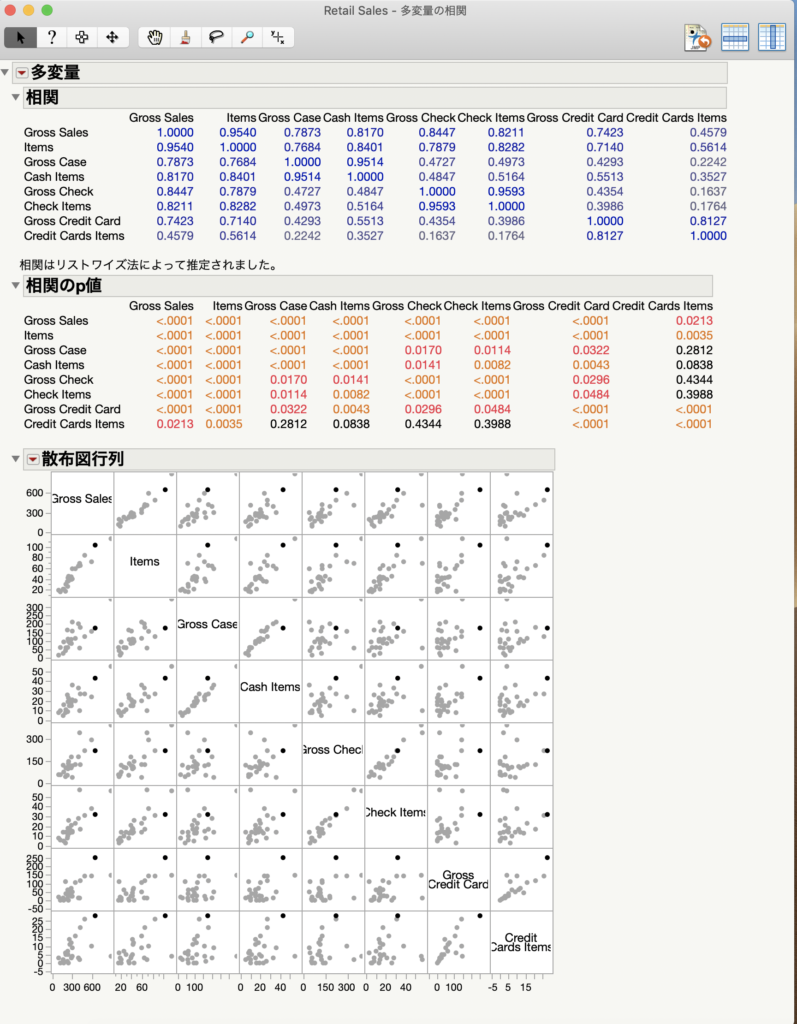The height and width of the screenshot is (1024, 797).
Task: Choose the selection cross tool
Action: point(82,37)
